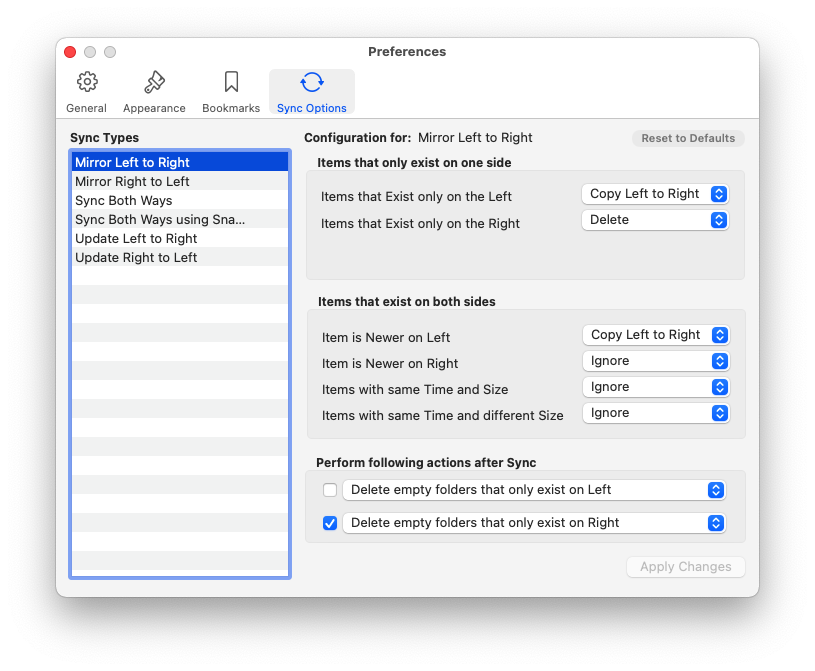815x671 pixels.
Task: Click the red close window button
Action: click(70, 52)
